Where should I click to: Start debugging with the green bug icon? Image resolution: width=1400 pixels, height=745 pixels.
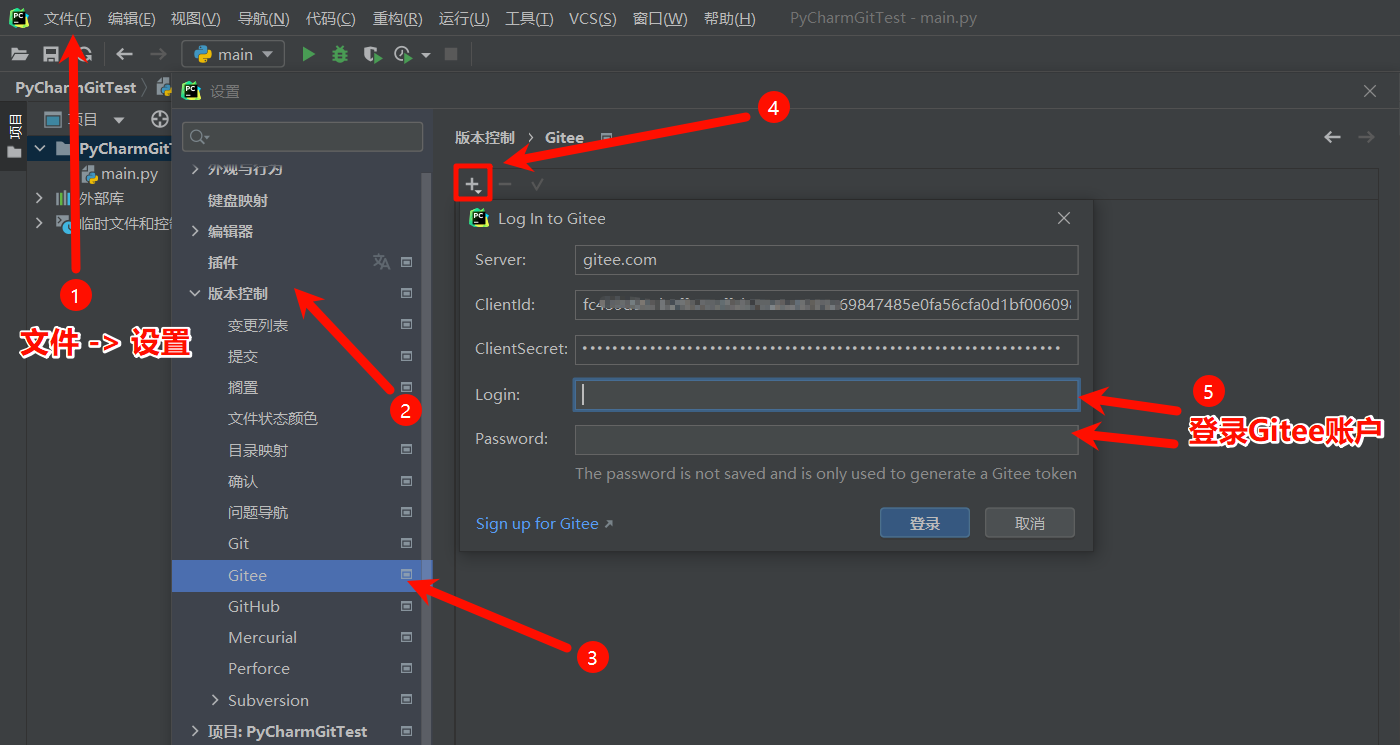click(340, 54)
